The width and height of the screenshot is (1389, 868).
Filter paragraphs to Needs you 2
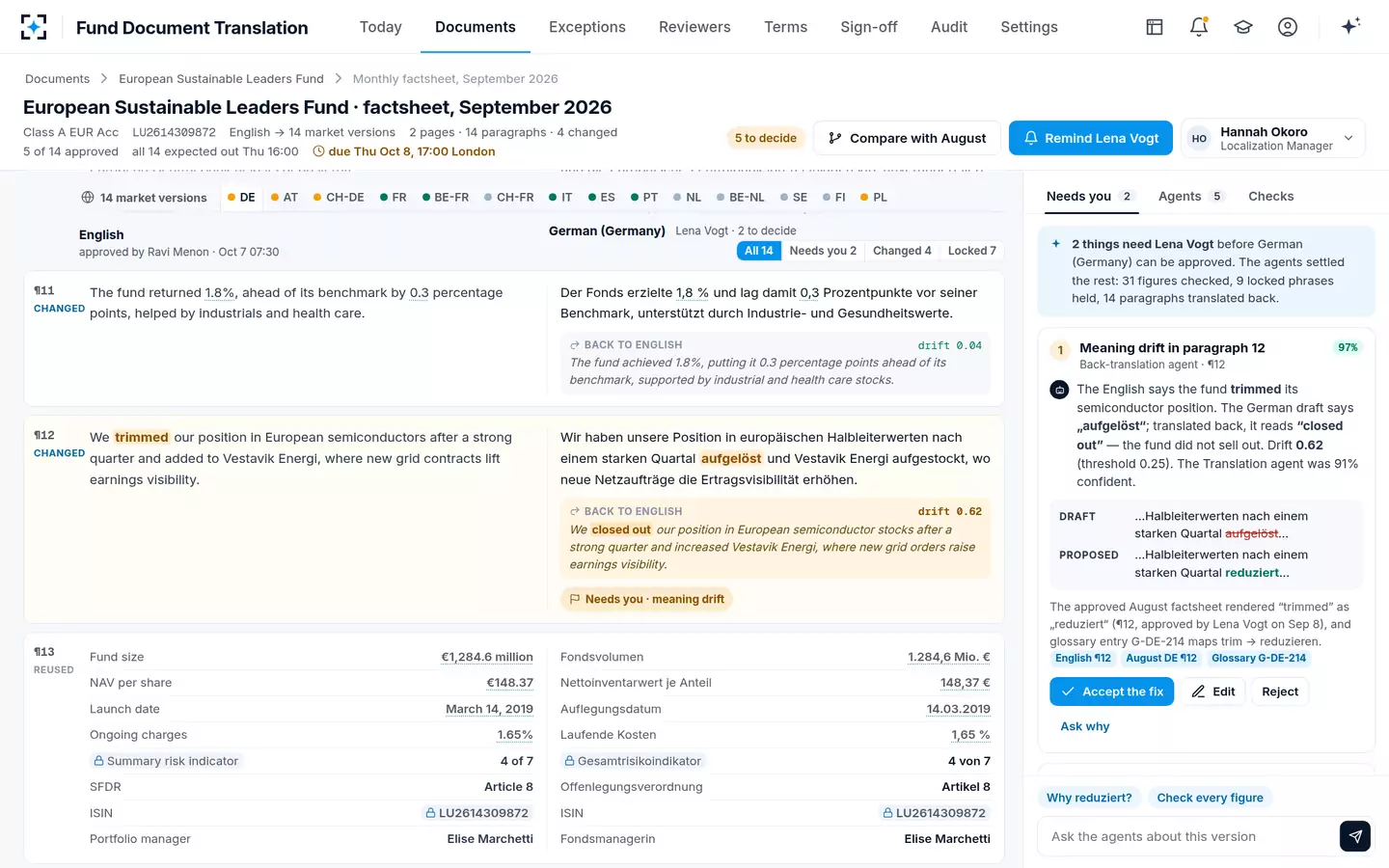pos(823,251)
